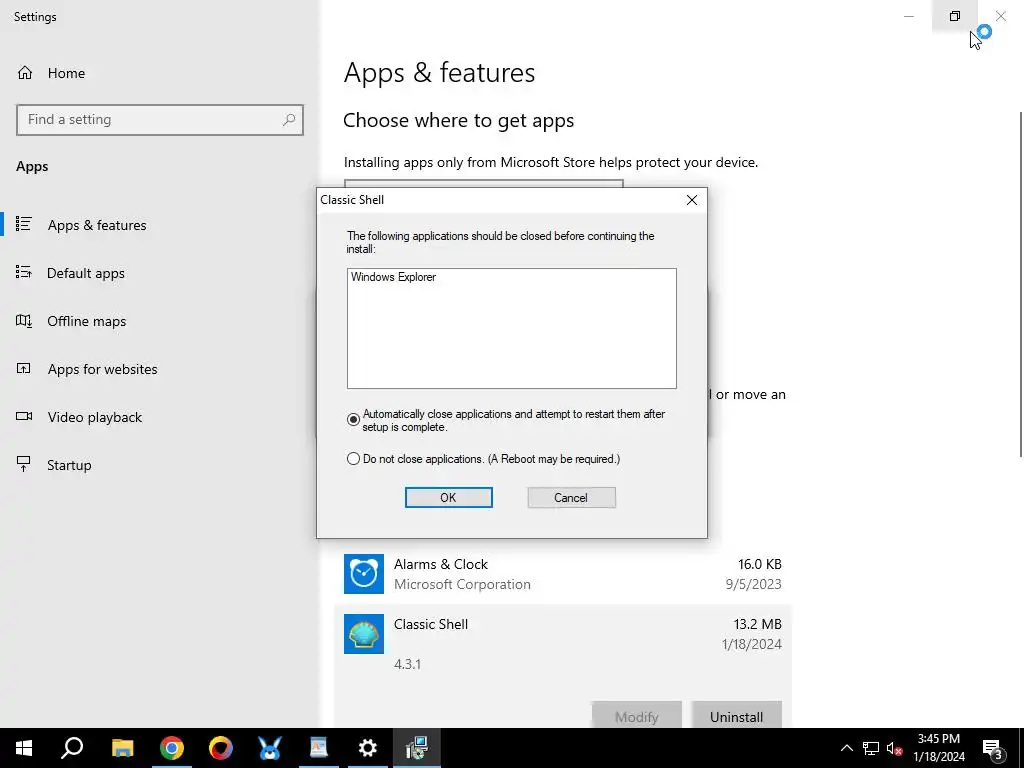Open Apps & features sidebar item
This screenshot has height=768, width=1024.
pyautogui.click(x=97, y=225)
